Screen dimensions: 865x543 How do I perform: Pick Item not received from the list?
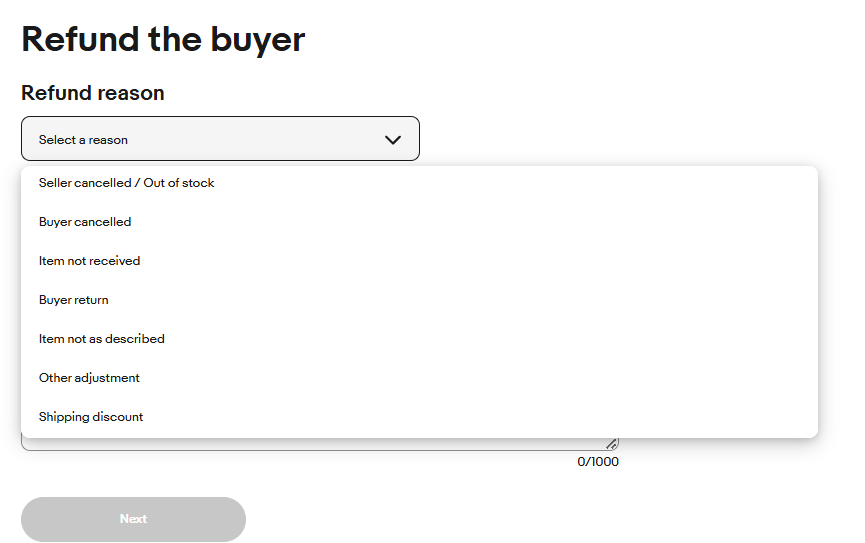pyautogui.click(x=90, y=261)
